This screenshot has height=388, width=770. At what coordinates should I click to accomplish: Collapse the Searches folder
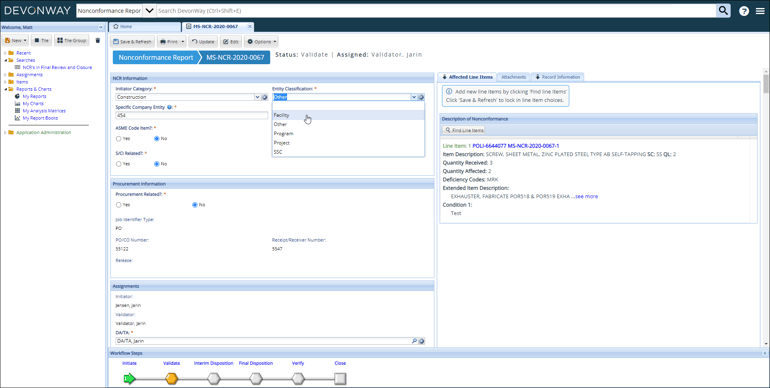click(x=5, y=60)
